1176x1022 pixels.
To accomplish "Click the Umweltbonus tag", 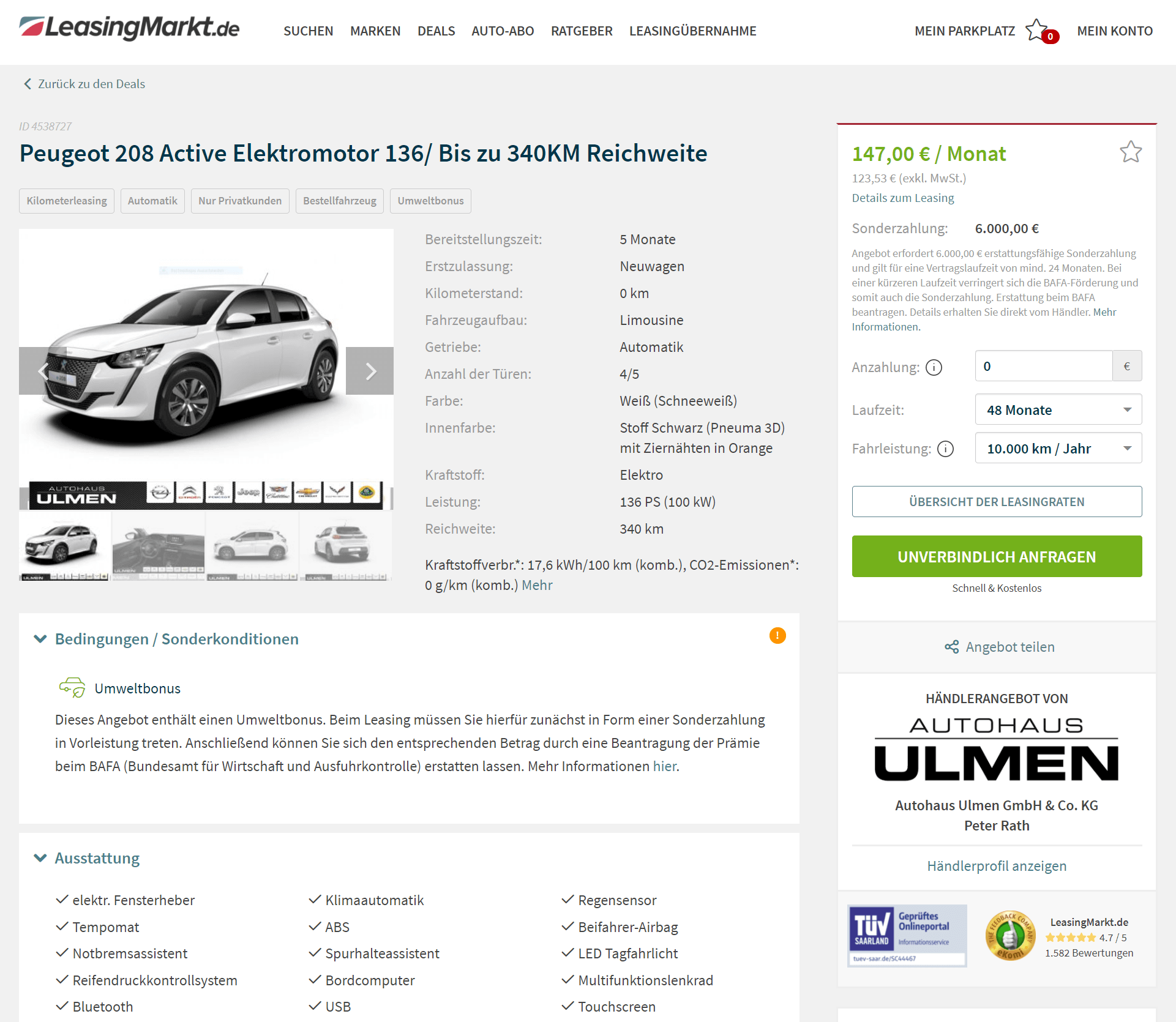I will click(x=430, y=201).
